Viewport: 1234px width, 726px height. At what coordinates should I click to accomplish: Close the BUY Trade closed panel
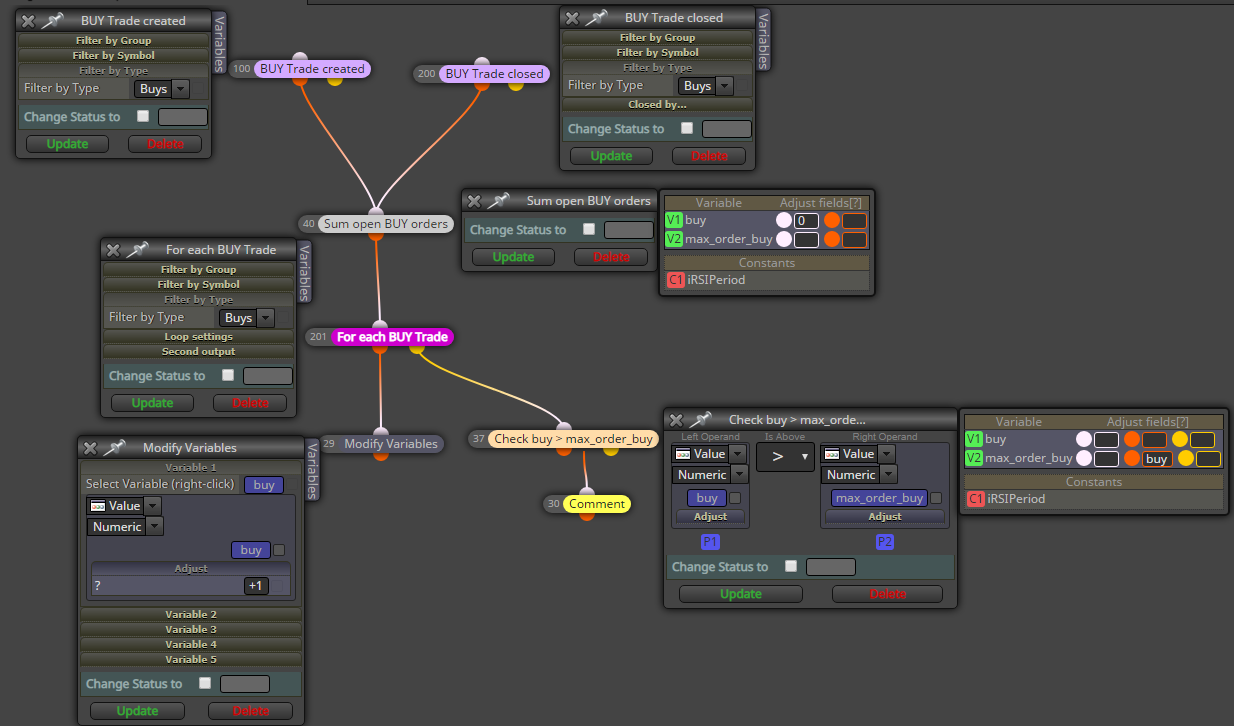coord(572,17)
